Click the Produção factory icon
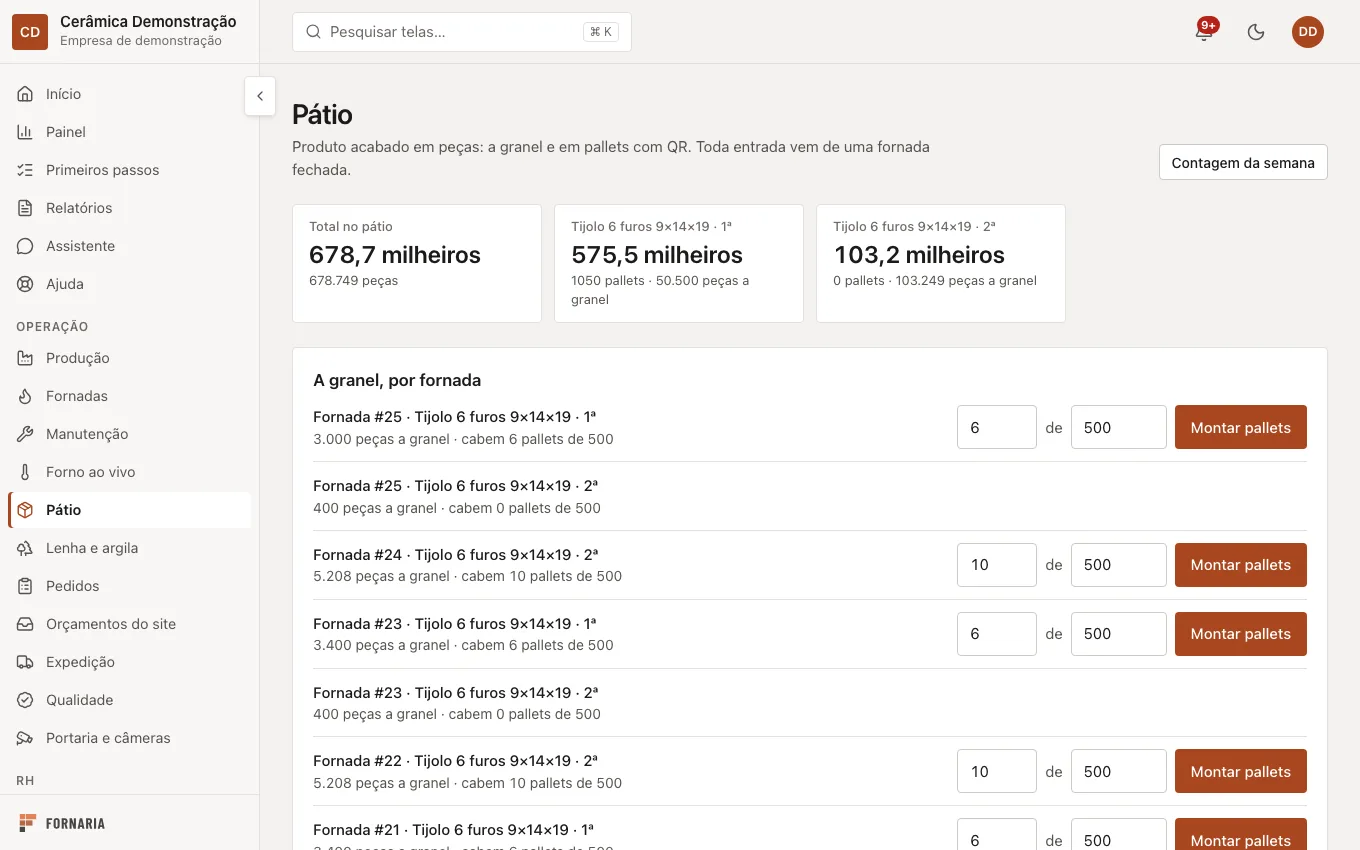Viewport: 1360px width, 850px height. pos(25,358)
